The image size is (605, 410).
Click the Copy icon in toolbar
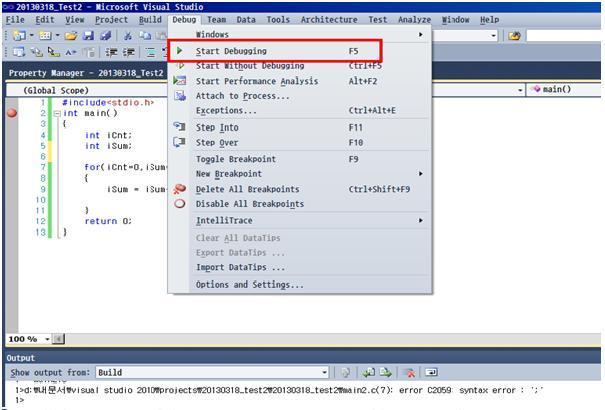(x=145, y=36)
